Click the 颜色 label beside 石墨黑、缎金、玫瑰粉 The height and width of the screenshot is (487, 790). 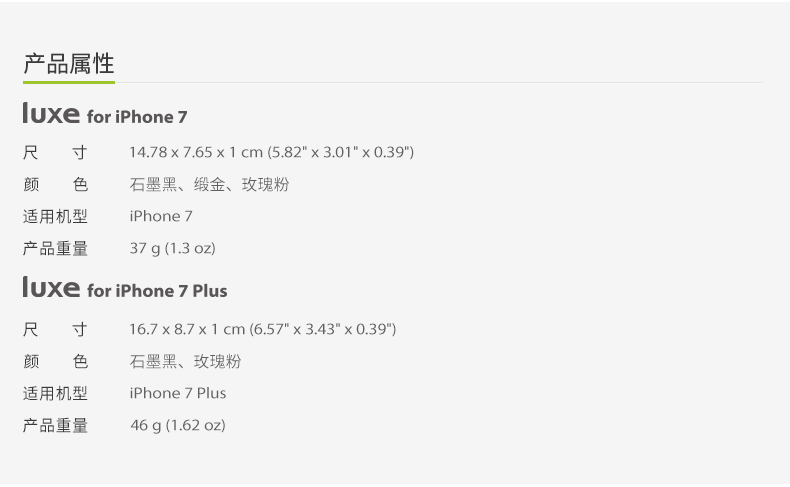coord(55,185)
